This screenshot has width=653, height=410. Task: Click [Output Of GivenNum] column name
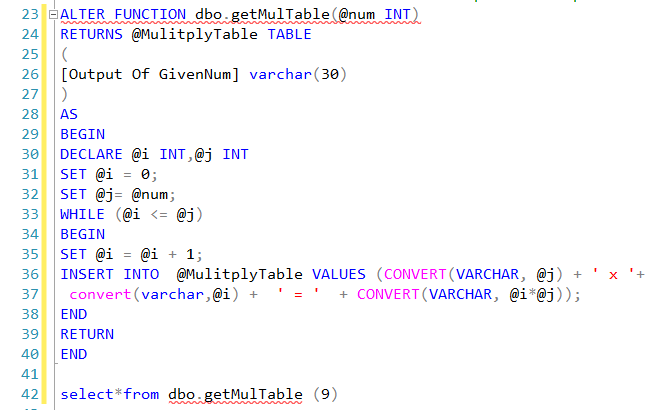150,75
